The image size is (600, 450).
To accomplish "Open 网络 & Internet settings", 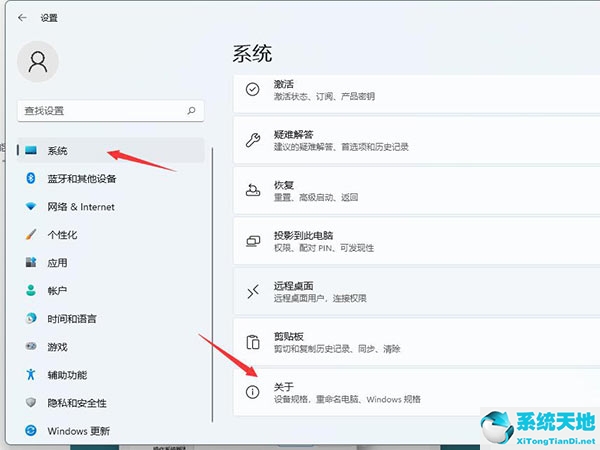I will (x=81, y=207).
